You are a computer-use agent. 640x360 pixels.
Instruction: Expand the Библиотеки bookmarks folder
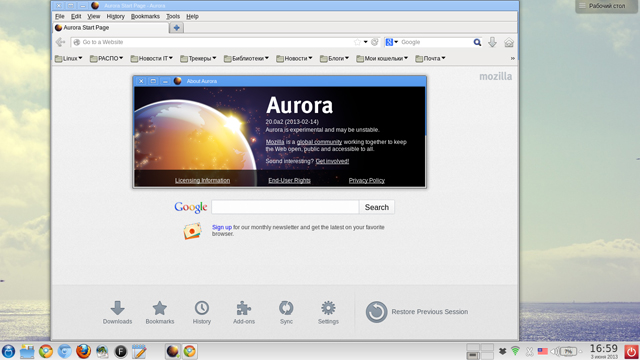pos(246,59)
